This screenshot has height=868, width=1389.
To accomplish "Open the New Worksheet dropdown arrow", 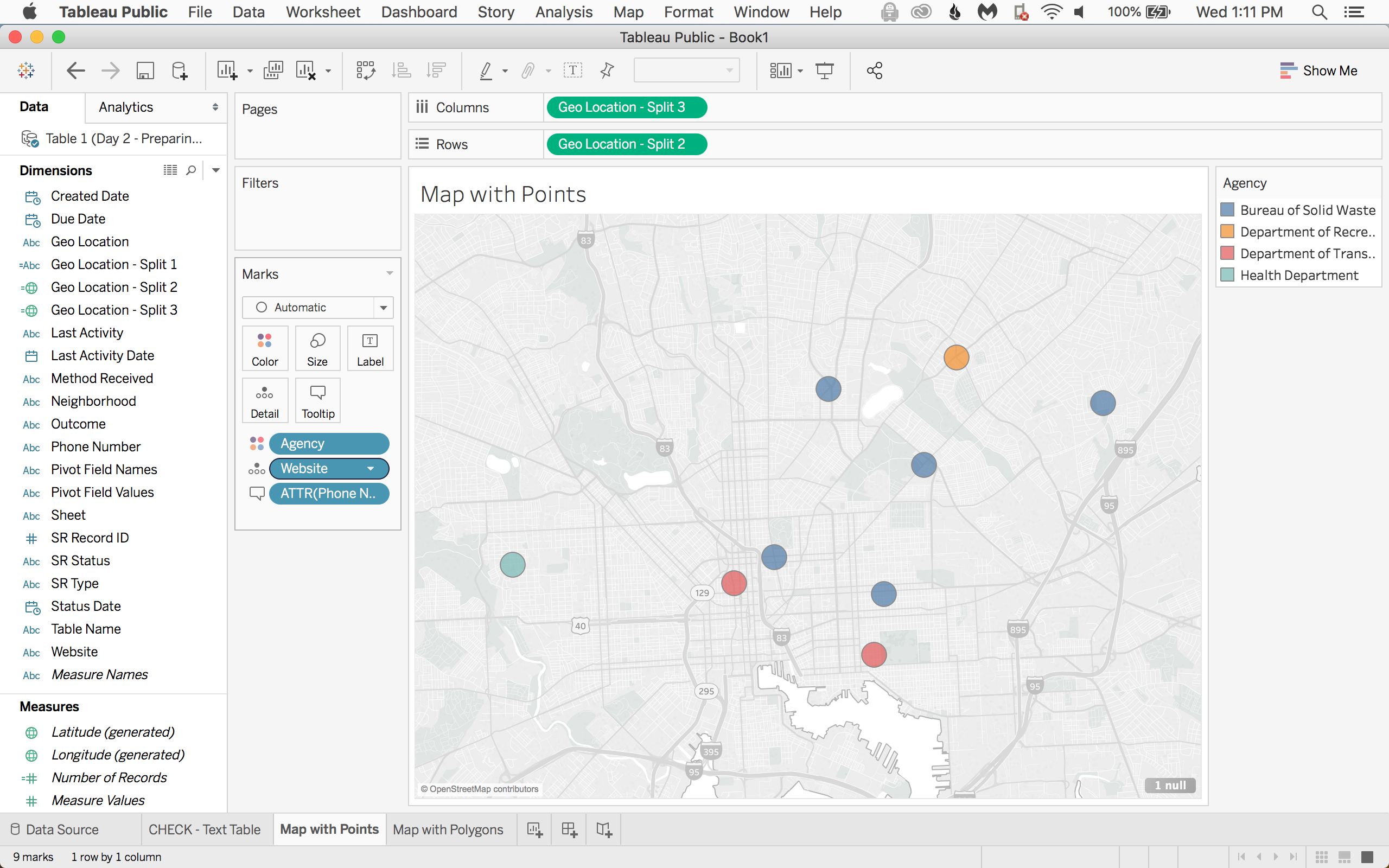I will pos(250,71).
